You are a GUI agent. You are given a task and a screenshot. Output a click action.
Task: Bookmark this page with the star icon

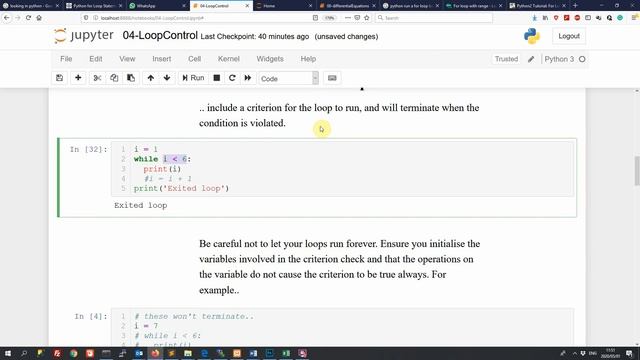point(367,18)
